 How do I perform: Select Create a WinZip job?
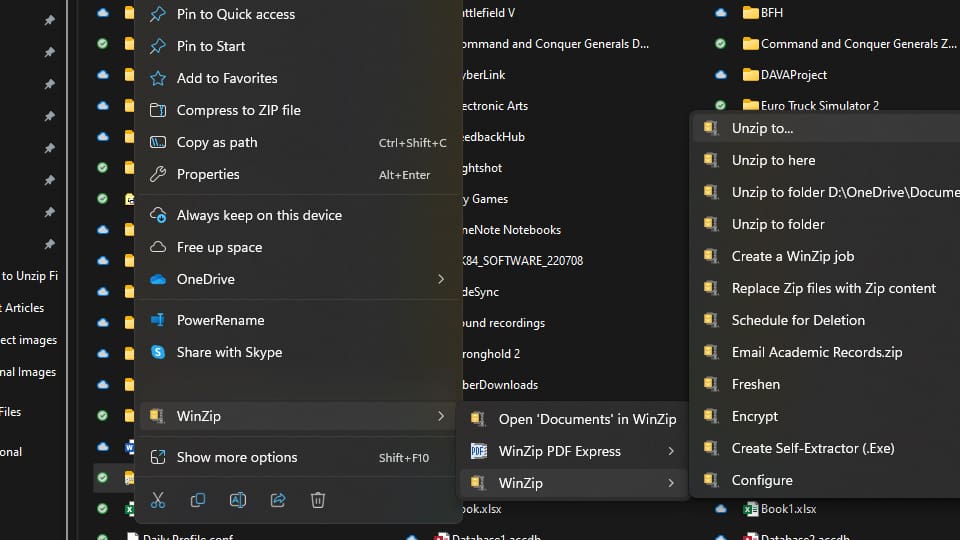827,256
